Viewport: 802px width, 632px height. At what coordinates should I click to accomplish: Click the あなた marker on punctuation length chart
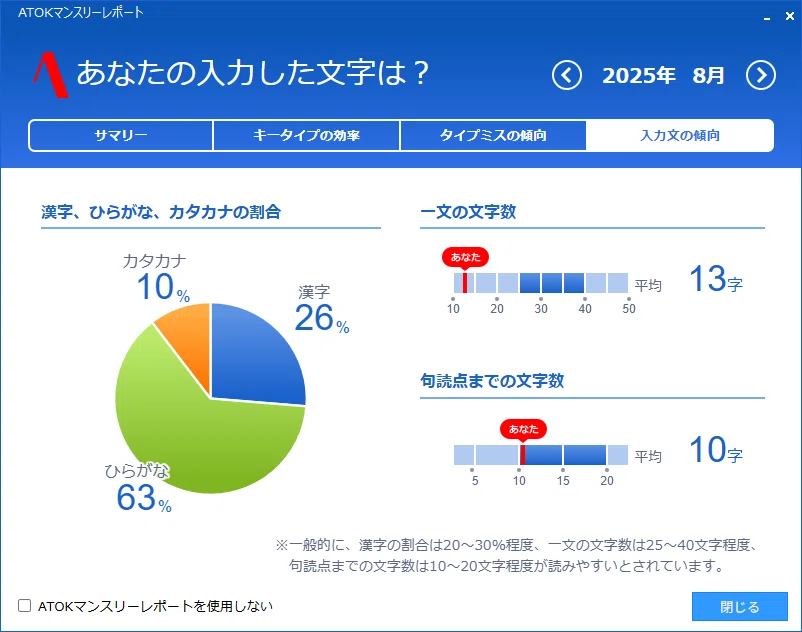(523, 429)
